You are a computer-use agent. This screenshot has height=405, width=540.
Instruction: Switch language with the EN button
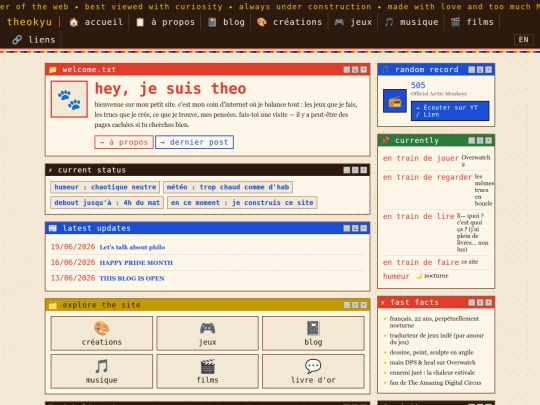523,40
